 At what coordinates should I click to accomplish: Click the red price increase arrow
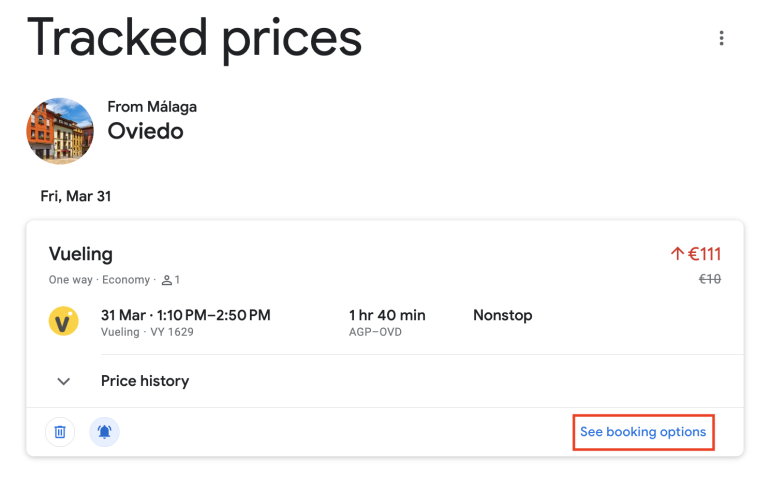point(677,254)
